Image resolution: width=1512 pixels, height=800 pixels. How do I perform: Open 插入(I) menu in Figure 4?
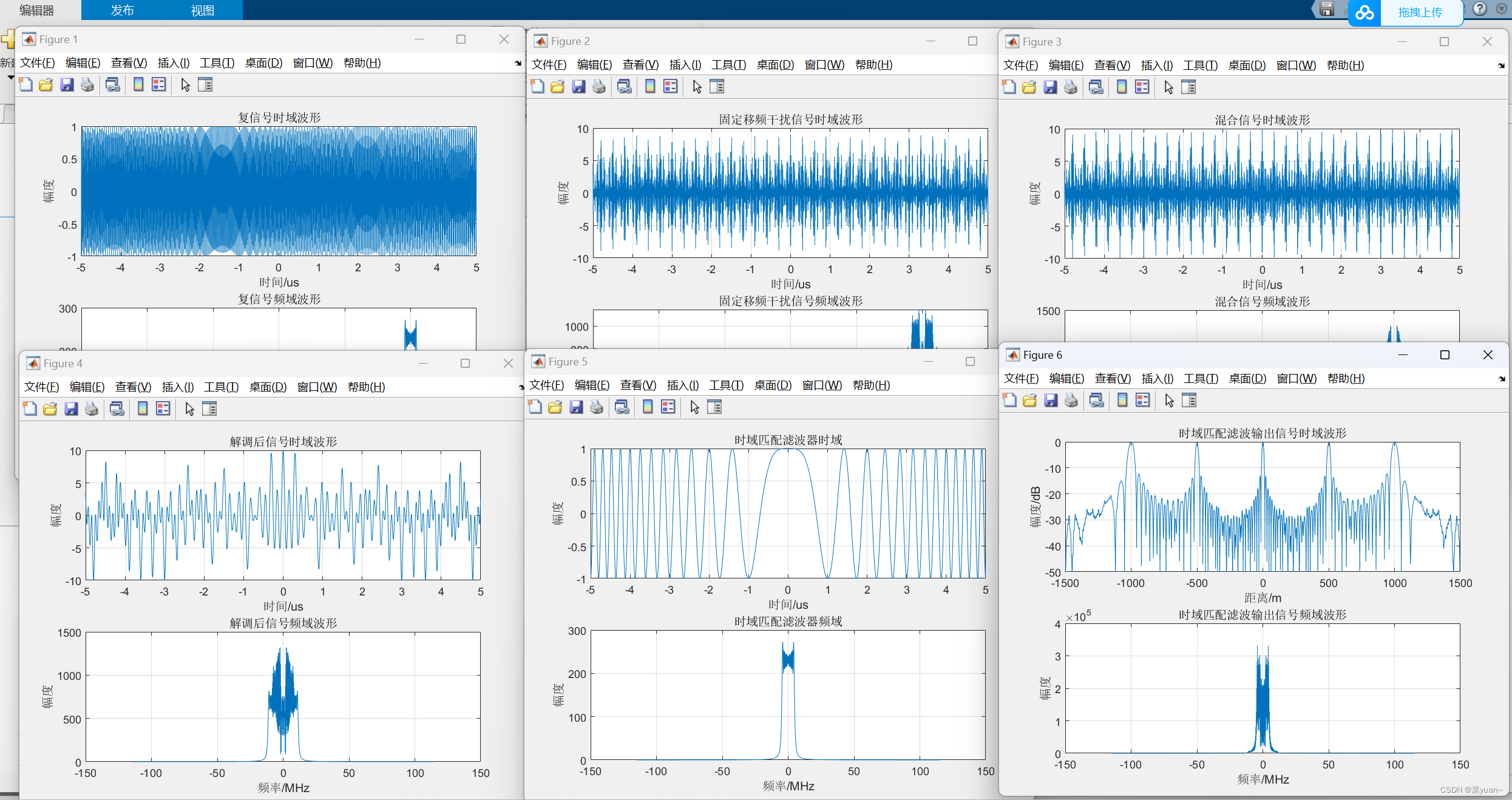coord(178,387)
